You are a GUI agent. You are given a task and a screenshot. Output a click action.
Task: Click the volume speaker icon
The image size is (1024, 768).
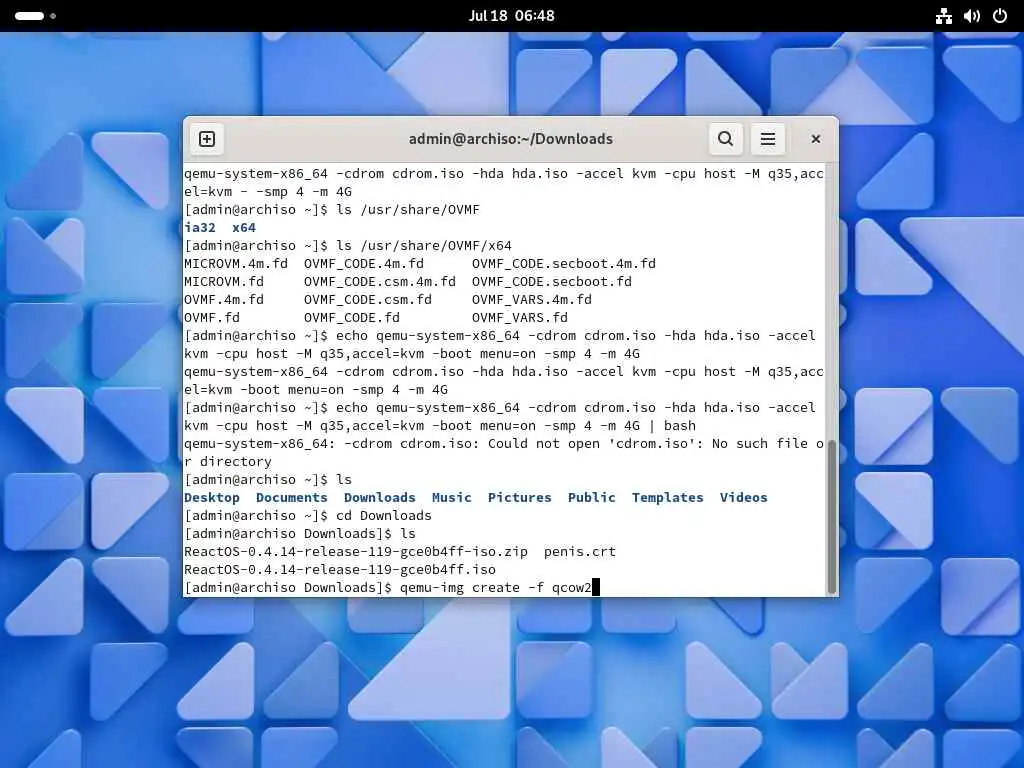(972, 16)
